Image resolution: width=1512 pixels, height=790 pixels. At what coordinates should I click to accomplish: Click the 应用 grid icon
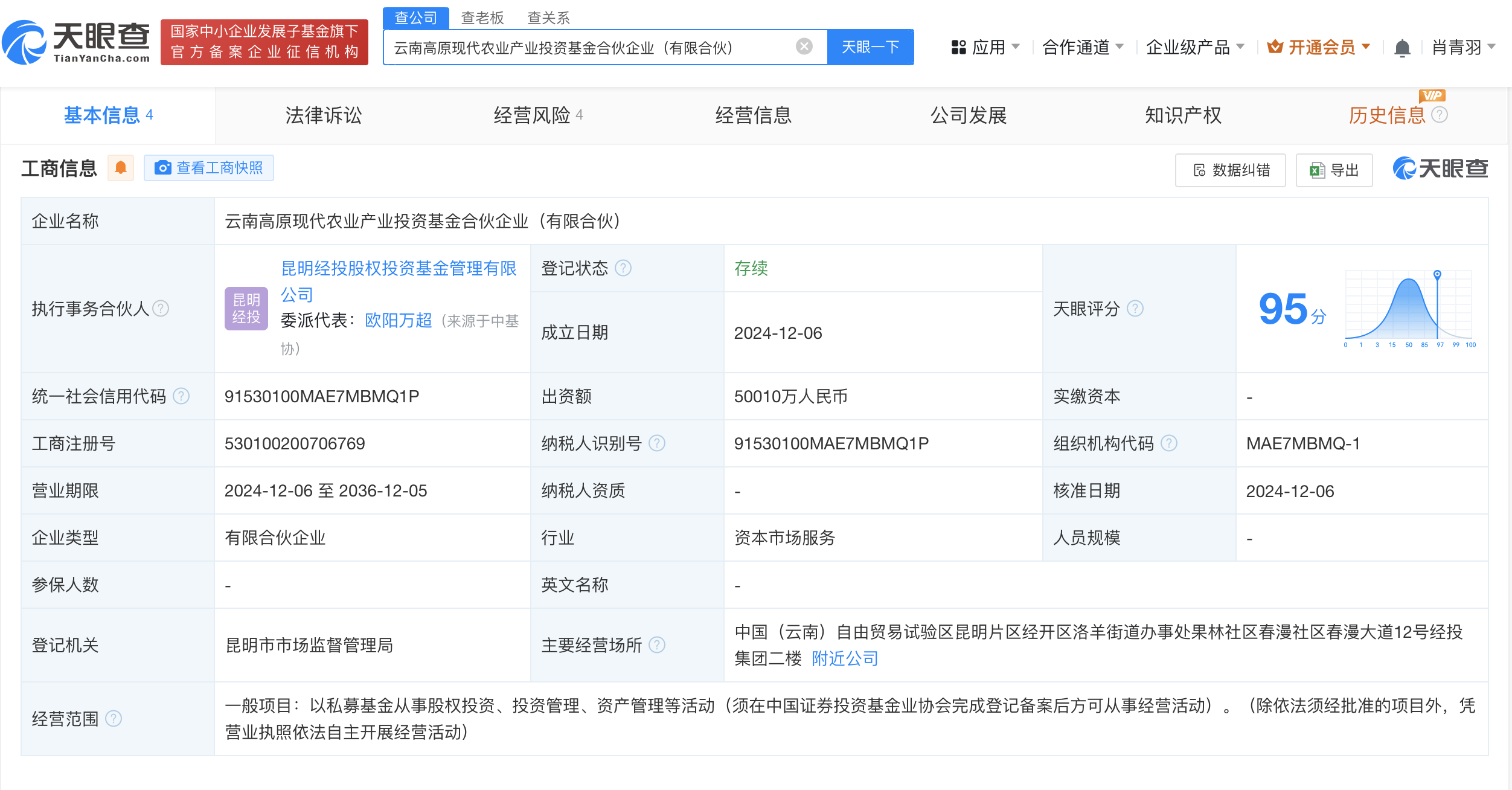point(959,47)
